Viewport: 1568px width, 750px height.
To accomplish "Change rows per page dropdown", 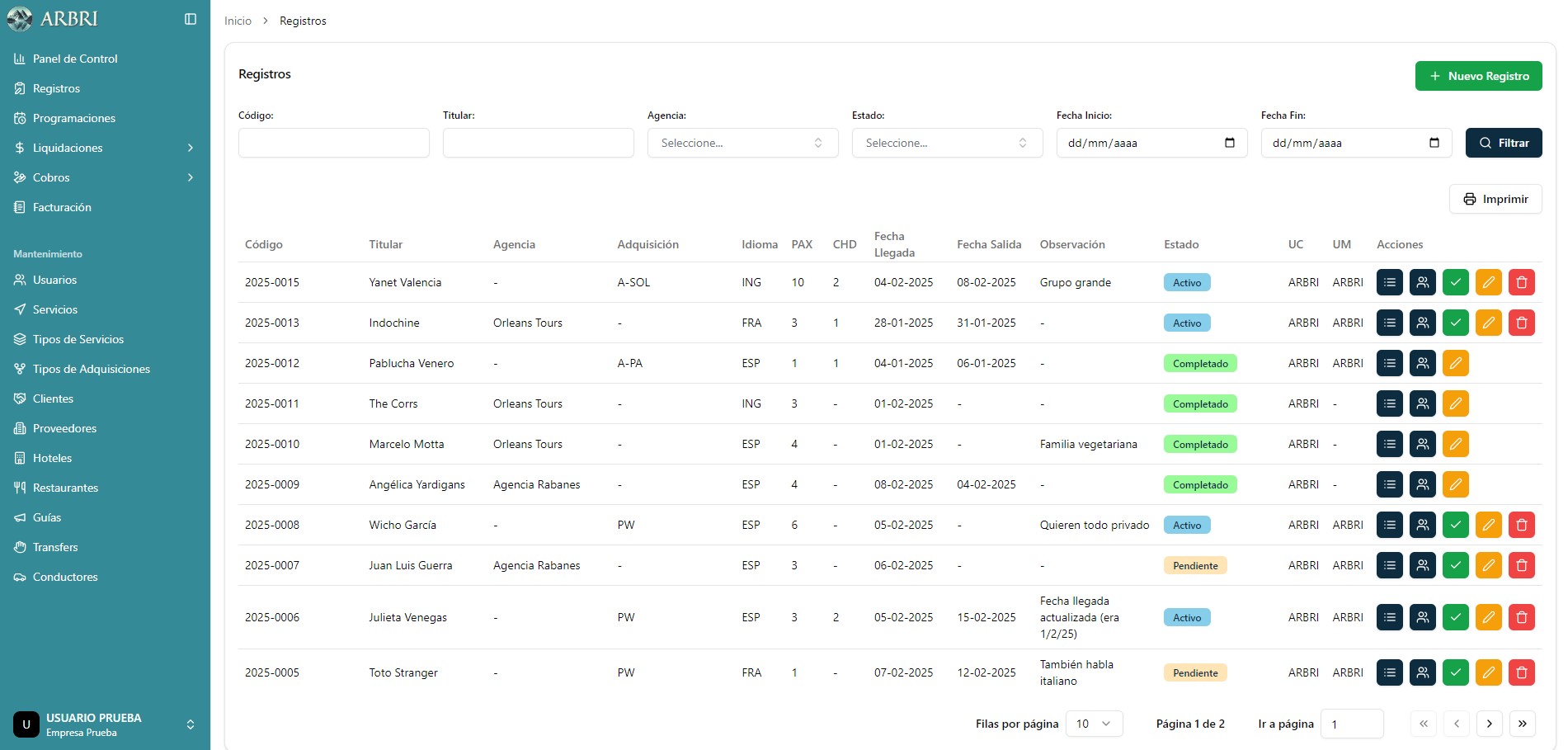I will (x=1094, y=724).
